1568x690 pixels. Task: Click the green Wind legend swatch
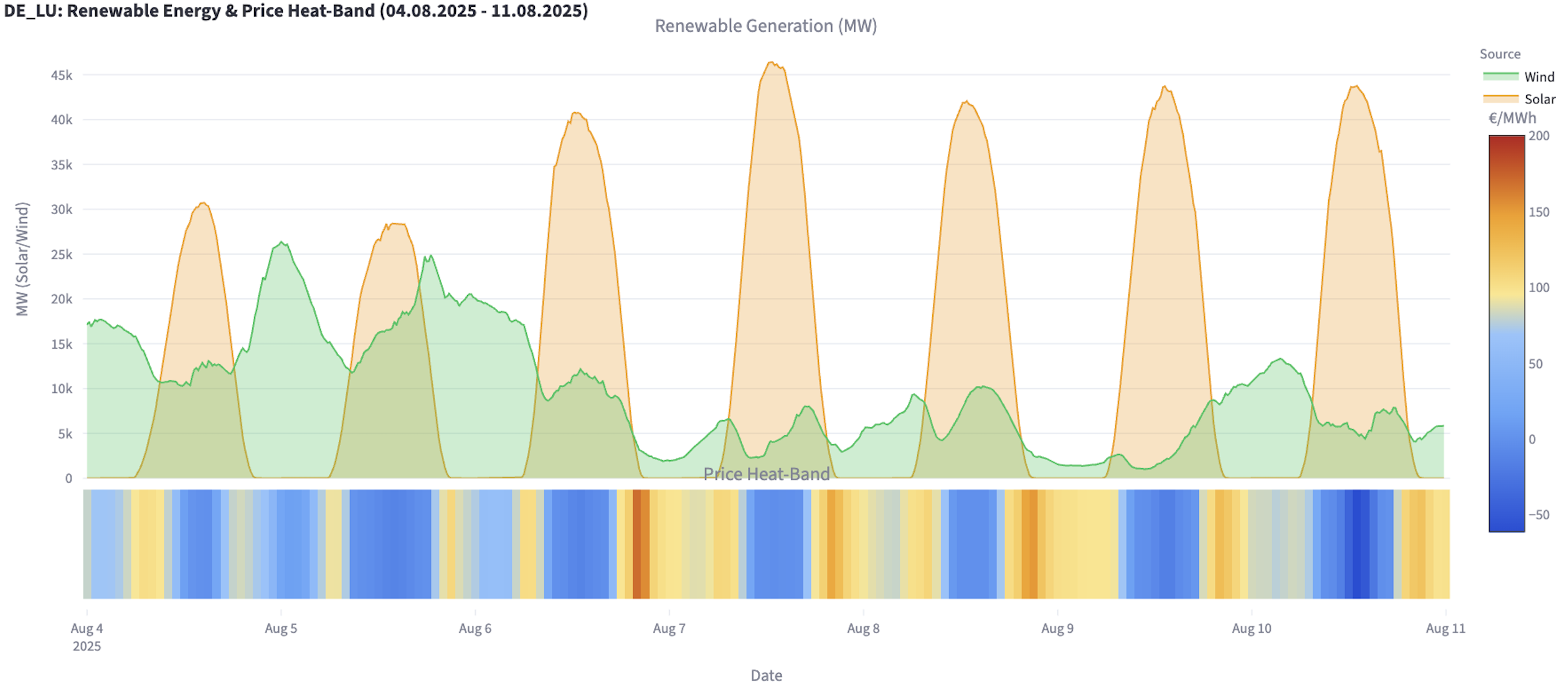[x=1501, y=76]
